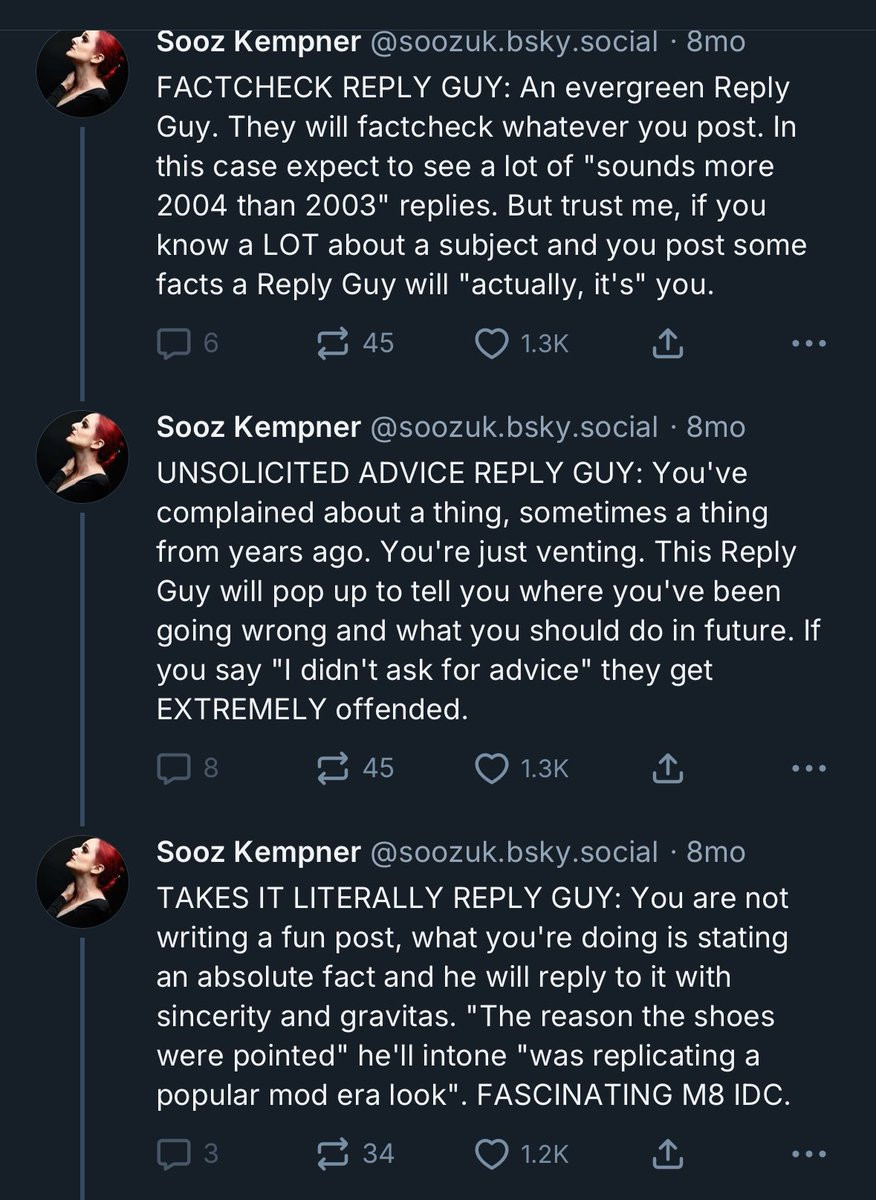Open more options on UNSOLICITED ADVICE post
Viewport: 876px width, 1200px height.
point(808,768)
